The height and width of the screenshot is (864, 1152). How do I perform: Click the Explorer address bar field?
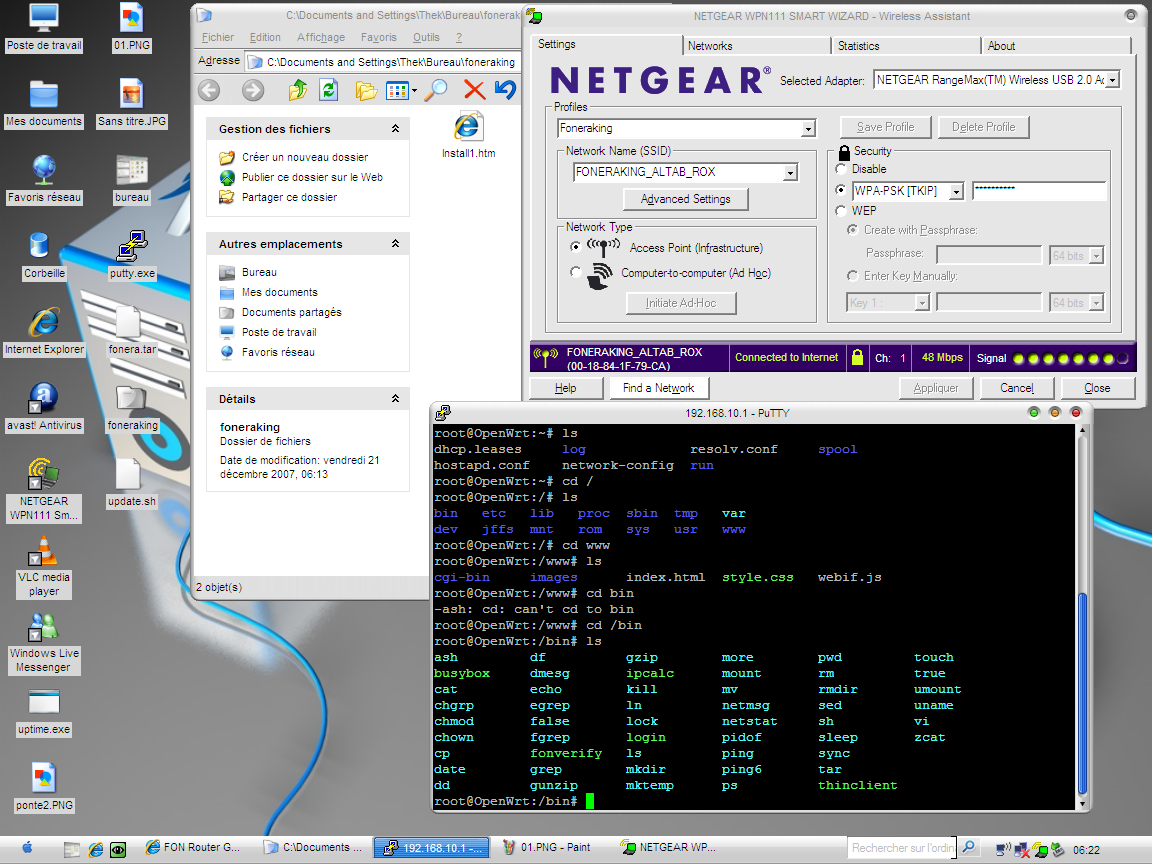tap(382, 62)
